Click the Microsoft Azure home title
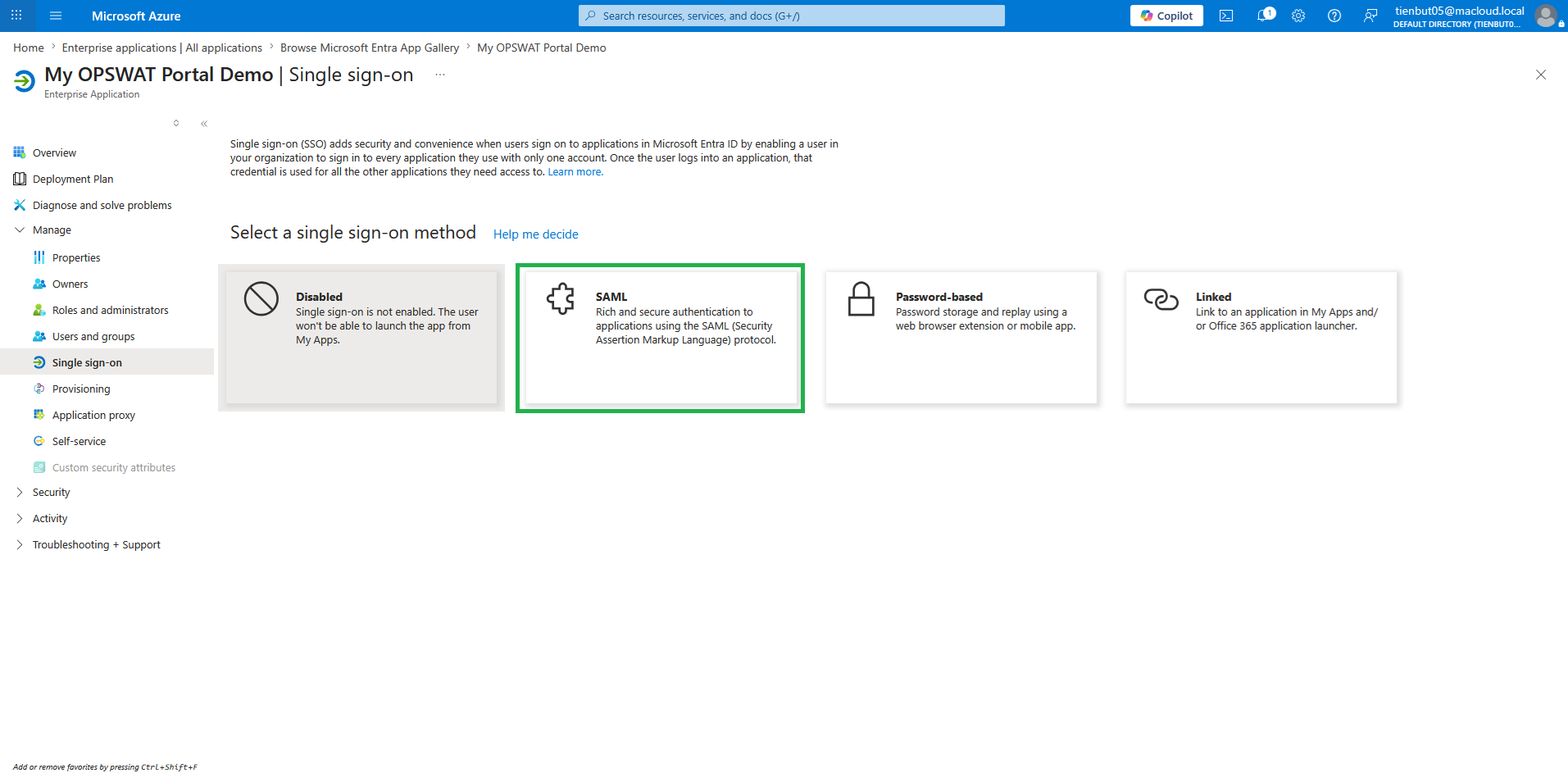 136,16
